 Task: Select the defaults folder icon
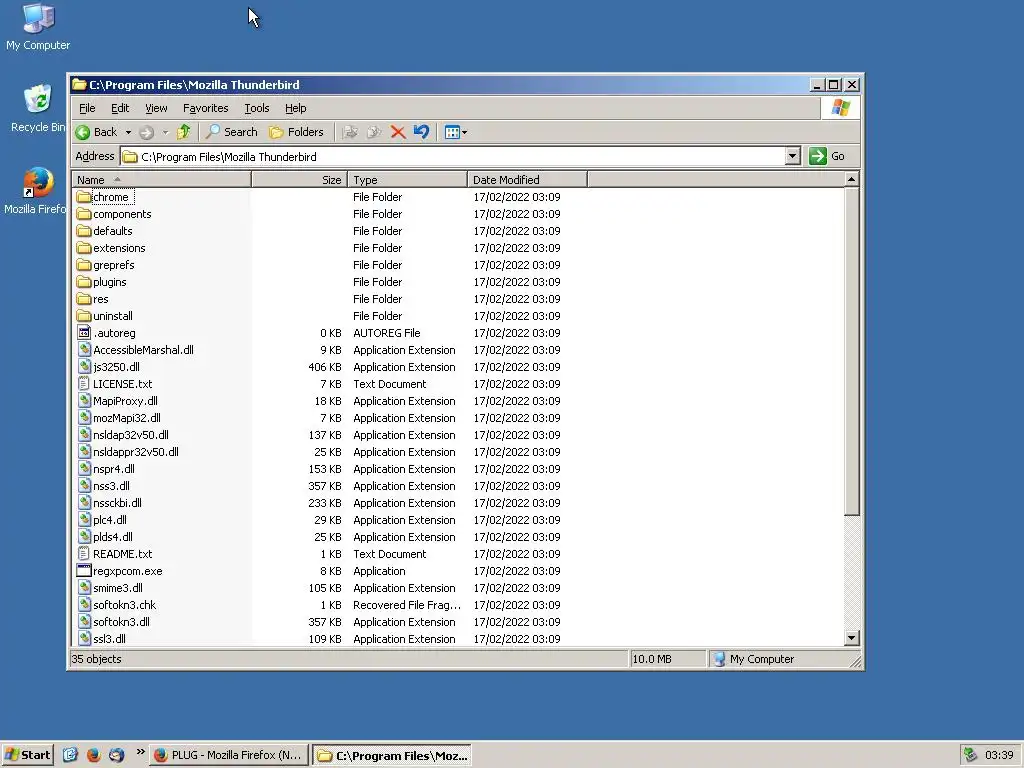coord(84,231)
